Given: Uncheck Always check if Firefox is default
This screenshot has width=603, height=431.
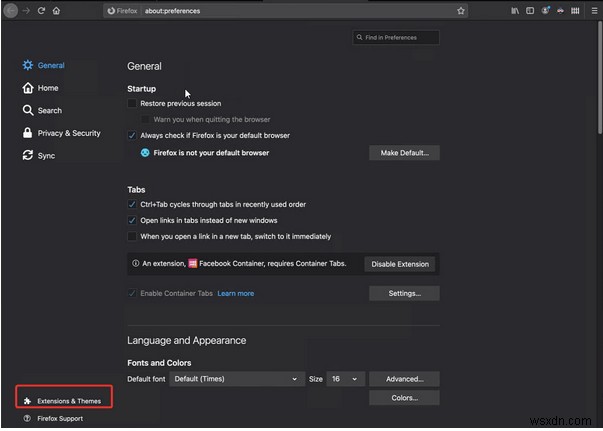Looking at the screenshot, I should (x=132, y=135).
